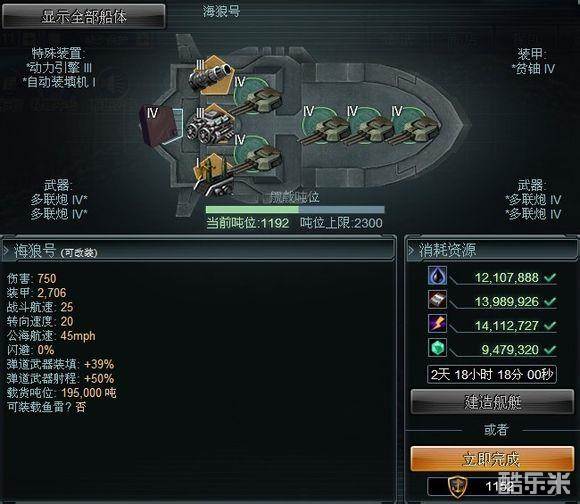Click the gold anchor shield icon
Image resolution: width=580 pixels, height=504 pixels.
458,487
